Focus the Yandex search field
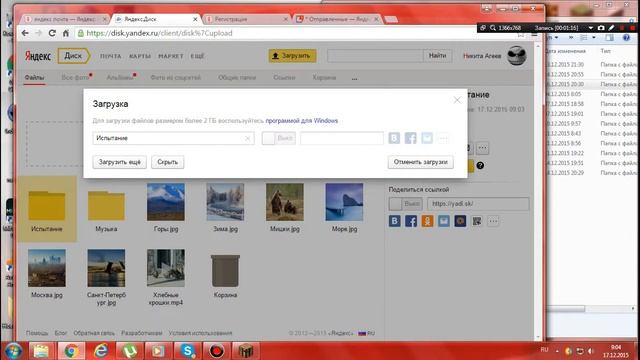Image resolution: width=640 pixels, height=360 pixels. tap(375, 56)
